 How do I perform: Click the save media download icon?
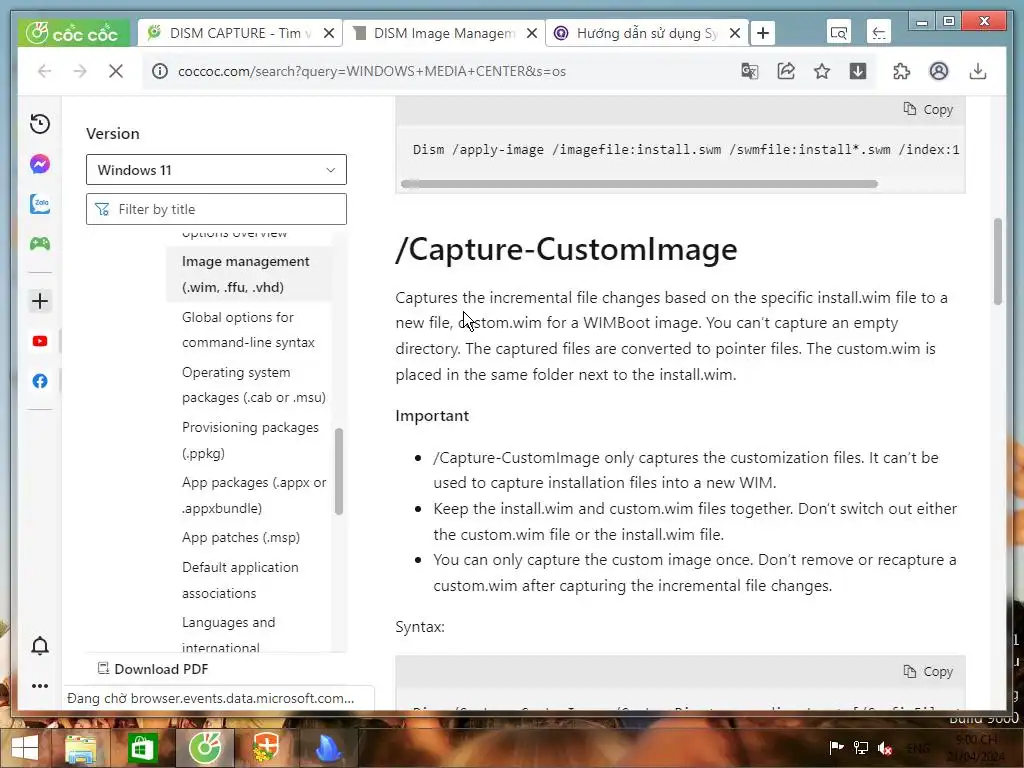pos(858,71)
